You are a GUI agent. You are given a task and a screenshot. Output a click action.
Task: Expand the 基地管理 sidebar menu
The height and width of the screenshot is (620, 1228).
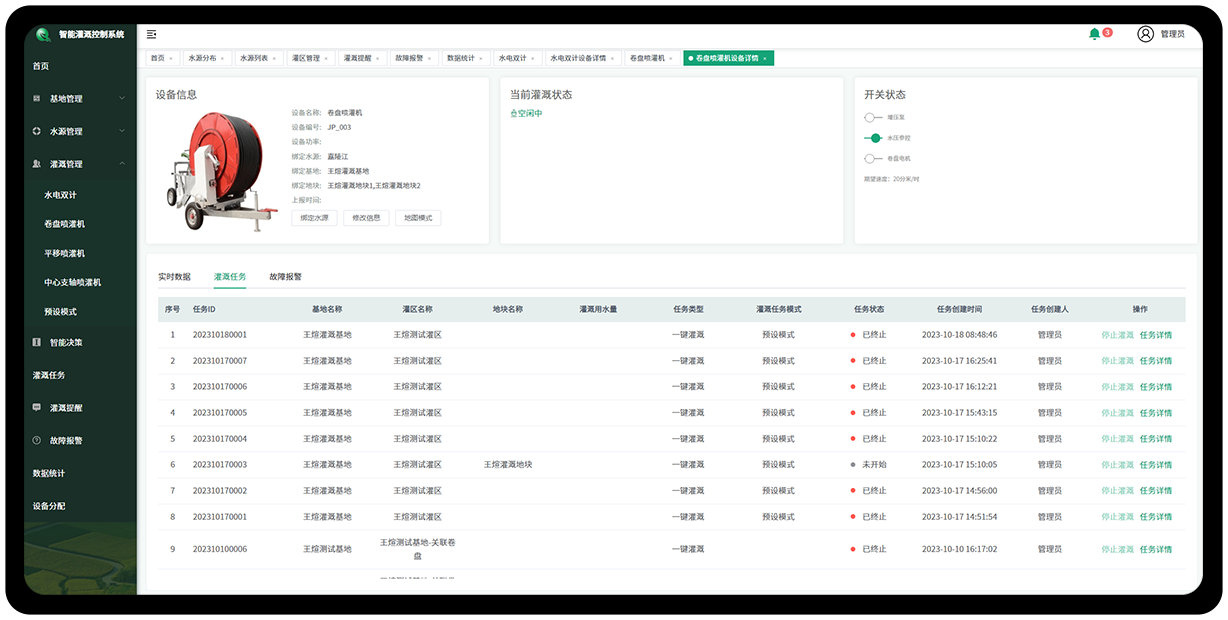click(121, 98)
